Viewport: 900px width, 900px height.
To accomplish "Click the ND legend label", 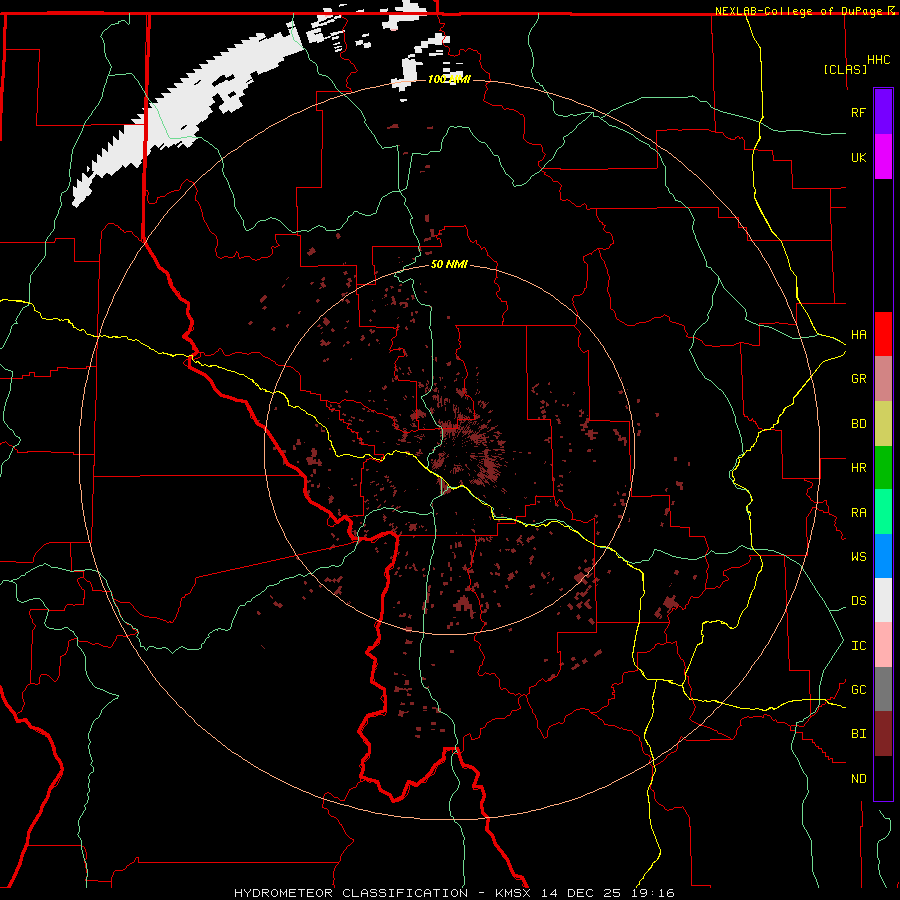I will pos(858,779).
